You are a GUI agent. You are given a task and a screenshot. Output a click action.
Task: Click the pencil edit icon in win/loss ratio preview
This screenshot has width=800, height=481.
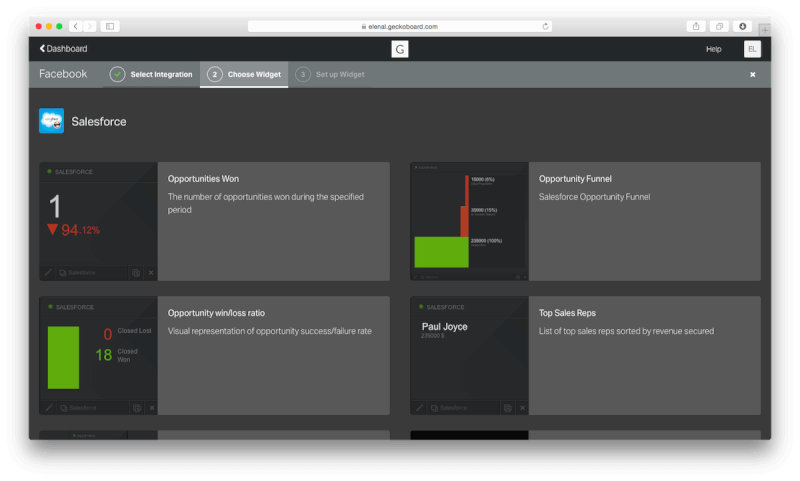pyautogui.click(x=49, y=408)
